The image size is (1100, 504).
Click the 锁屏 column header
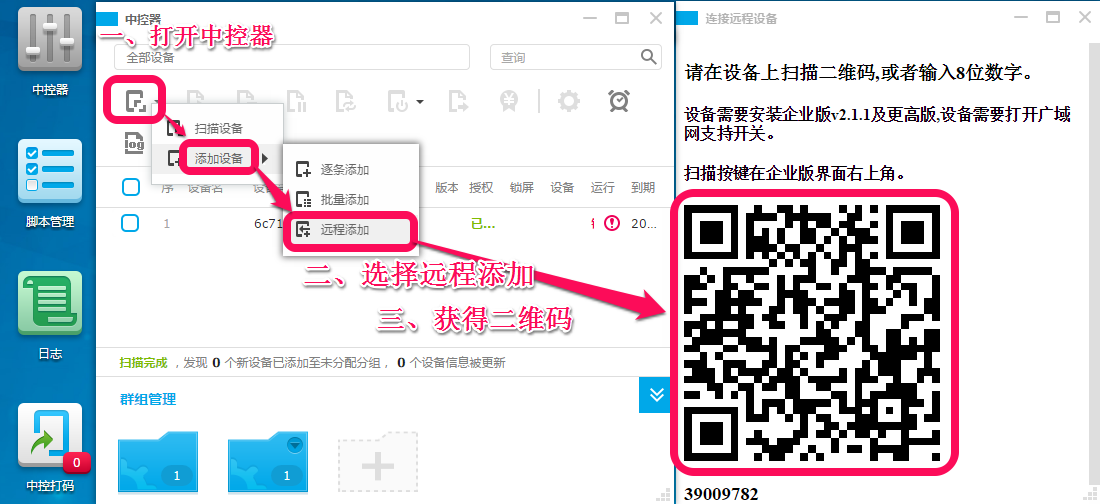click(522, 187)
